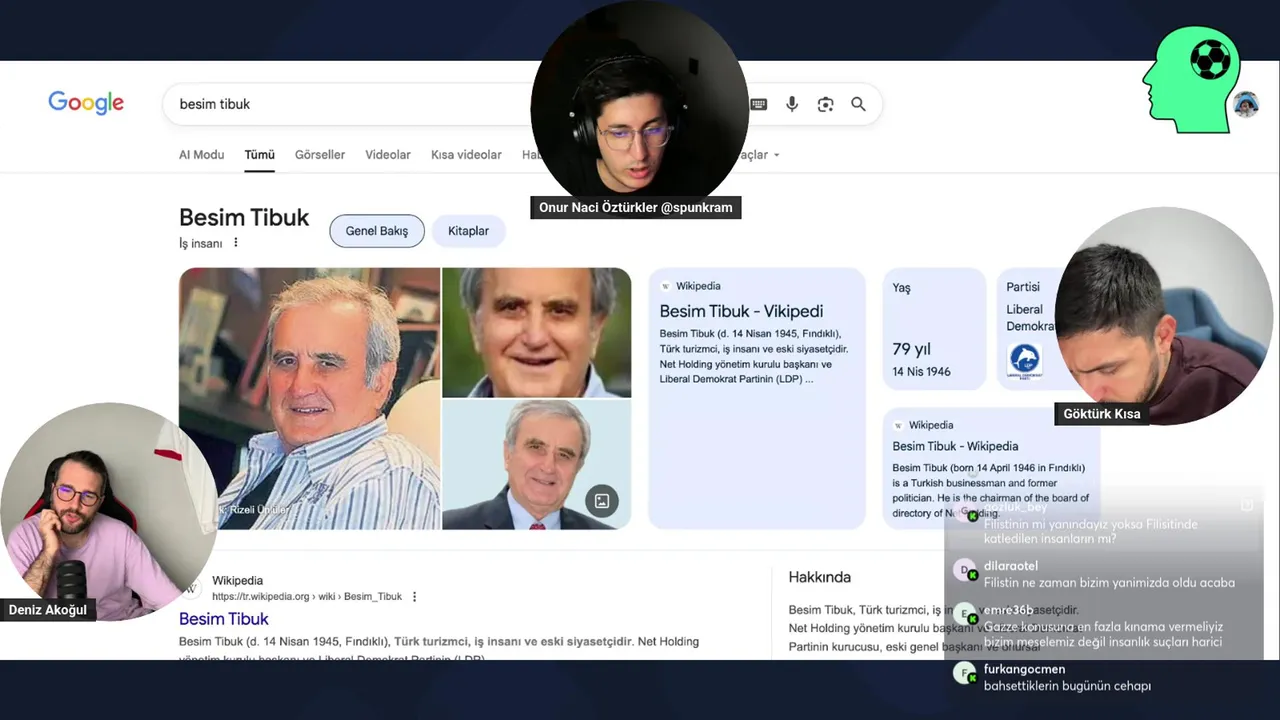Click chat username furkangocmen
This screenshot has height=720, width=1280.
1024,669
